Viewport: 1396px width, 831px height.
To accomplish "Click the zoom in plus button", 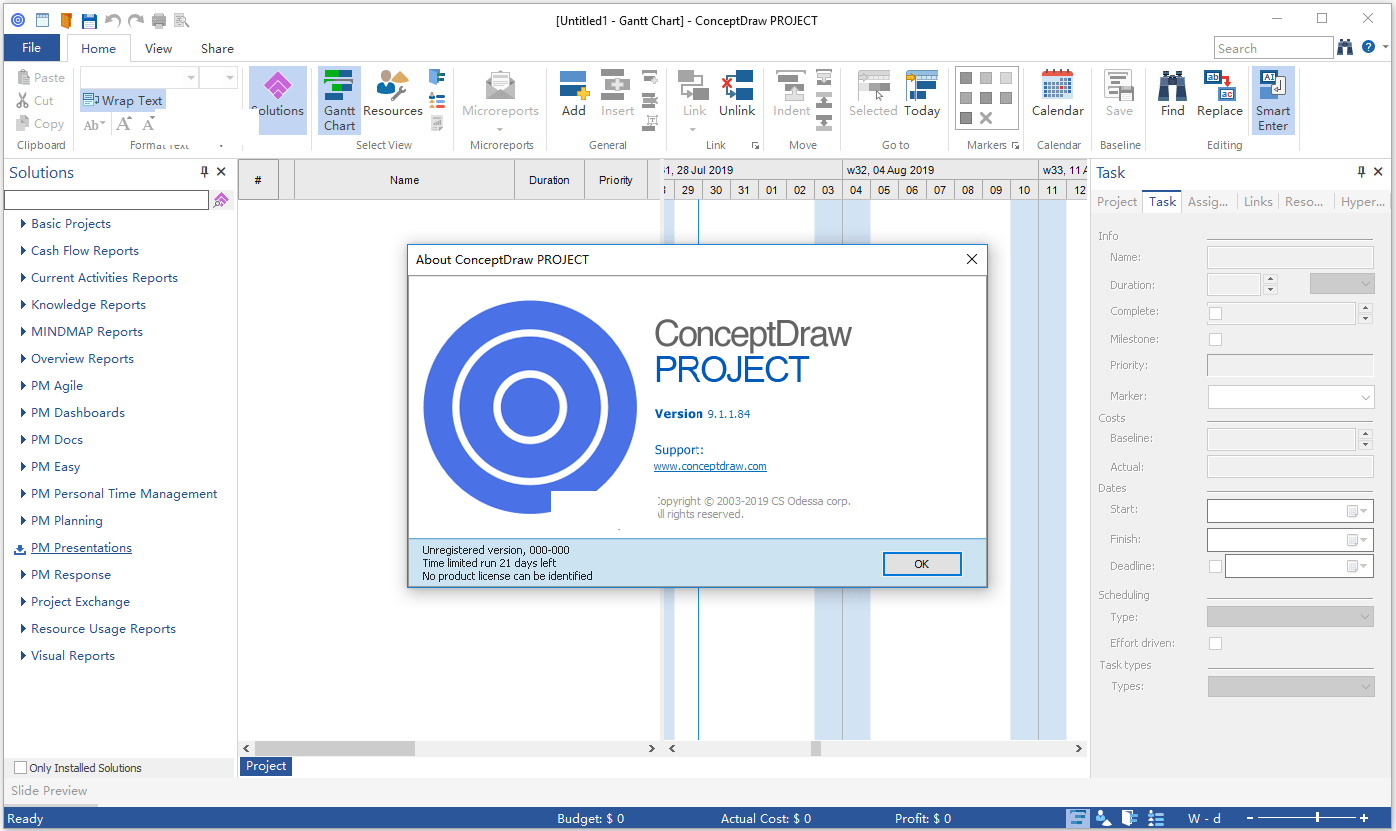I will tap(1364, 818).
